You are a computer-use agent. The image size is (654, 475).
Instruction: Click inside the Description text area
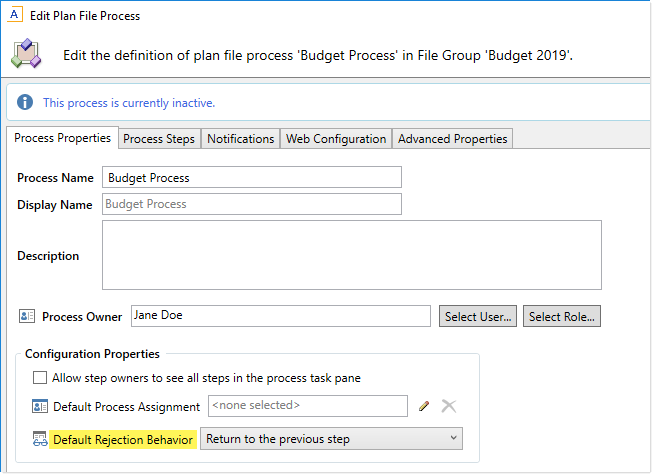[352, 255]
